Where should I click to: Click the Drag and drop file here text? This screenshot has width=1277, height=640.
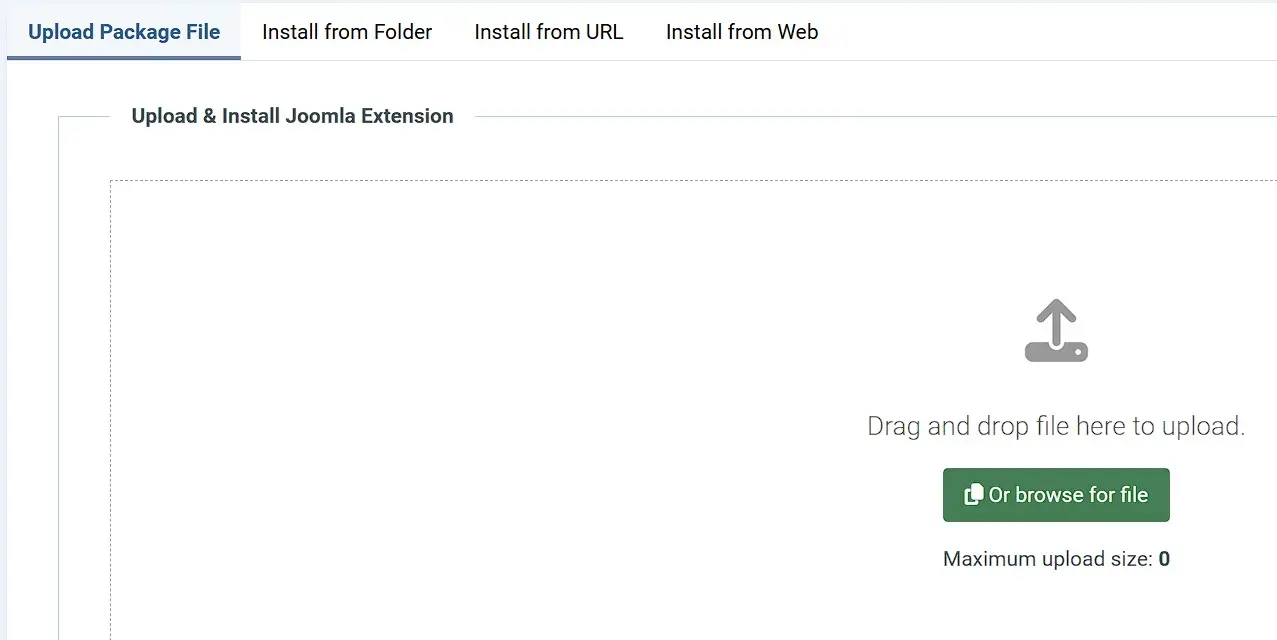click(1056, 425)
